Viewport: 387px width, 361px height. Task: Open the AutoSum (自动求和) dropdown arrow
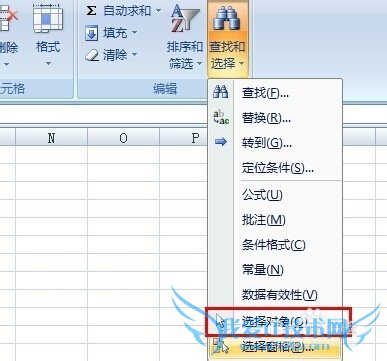click(x=158, y=11)
